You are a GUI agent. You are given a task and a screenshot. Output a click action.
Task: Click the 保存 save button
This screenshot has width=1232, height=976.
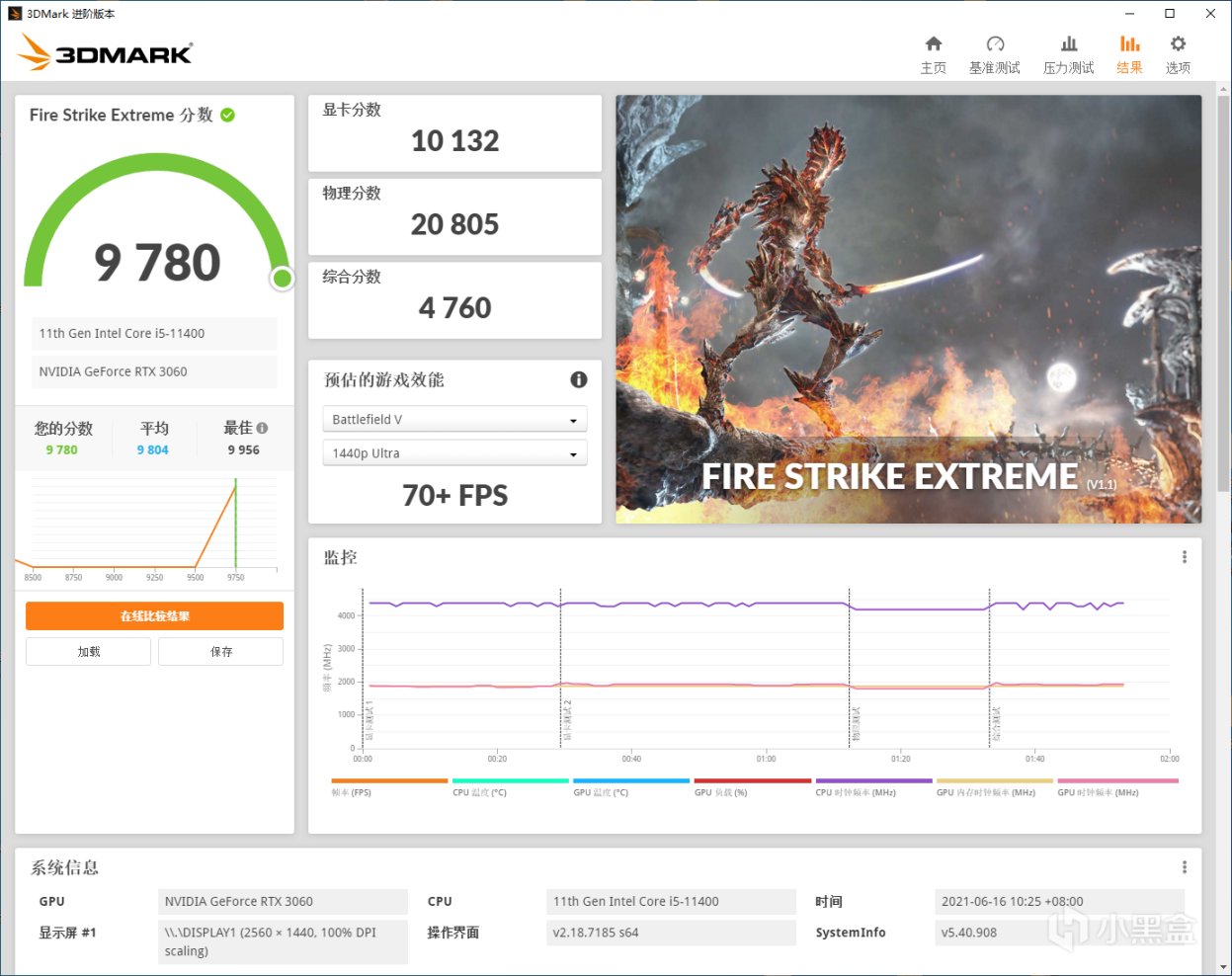[x=221, y=651]
